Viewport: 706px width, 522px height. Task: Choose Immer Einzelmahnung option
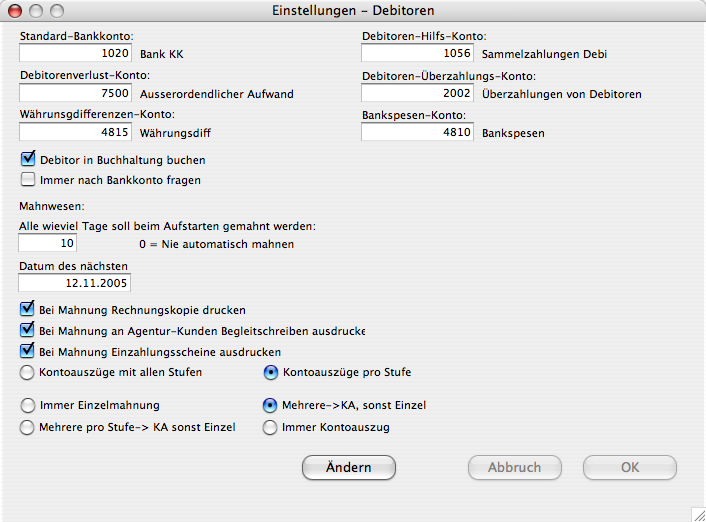[28, 406]
